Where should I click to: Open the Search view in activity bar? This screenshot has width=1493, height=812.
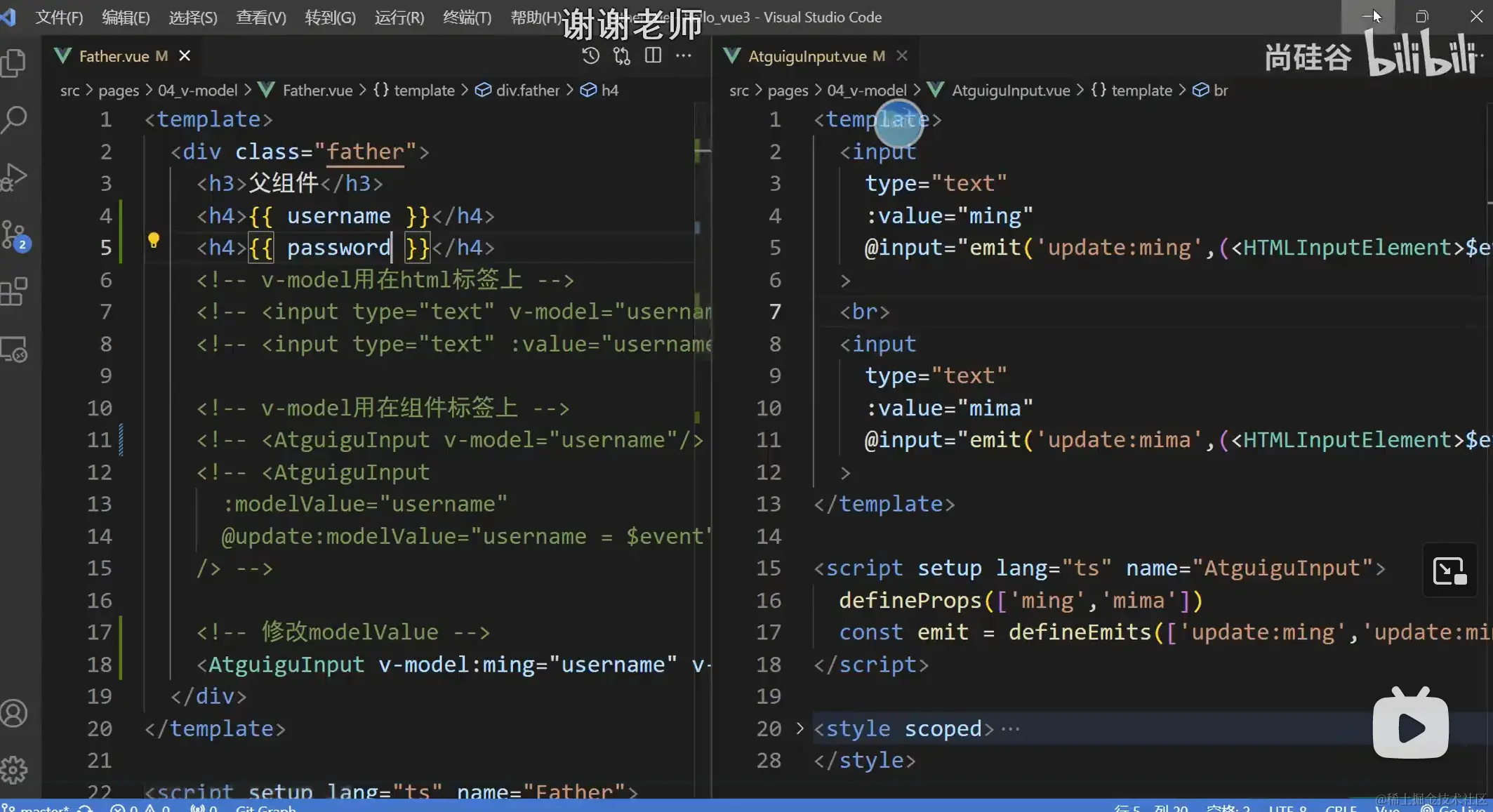14,119
